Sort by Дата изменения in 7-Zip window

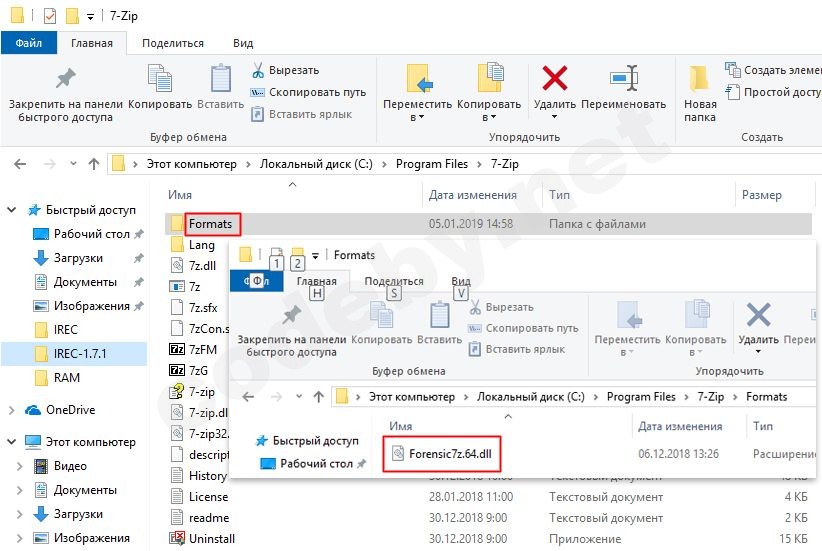472,195
